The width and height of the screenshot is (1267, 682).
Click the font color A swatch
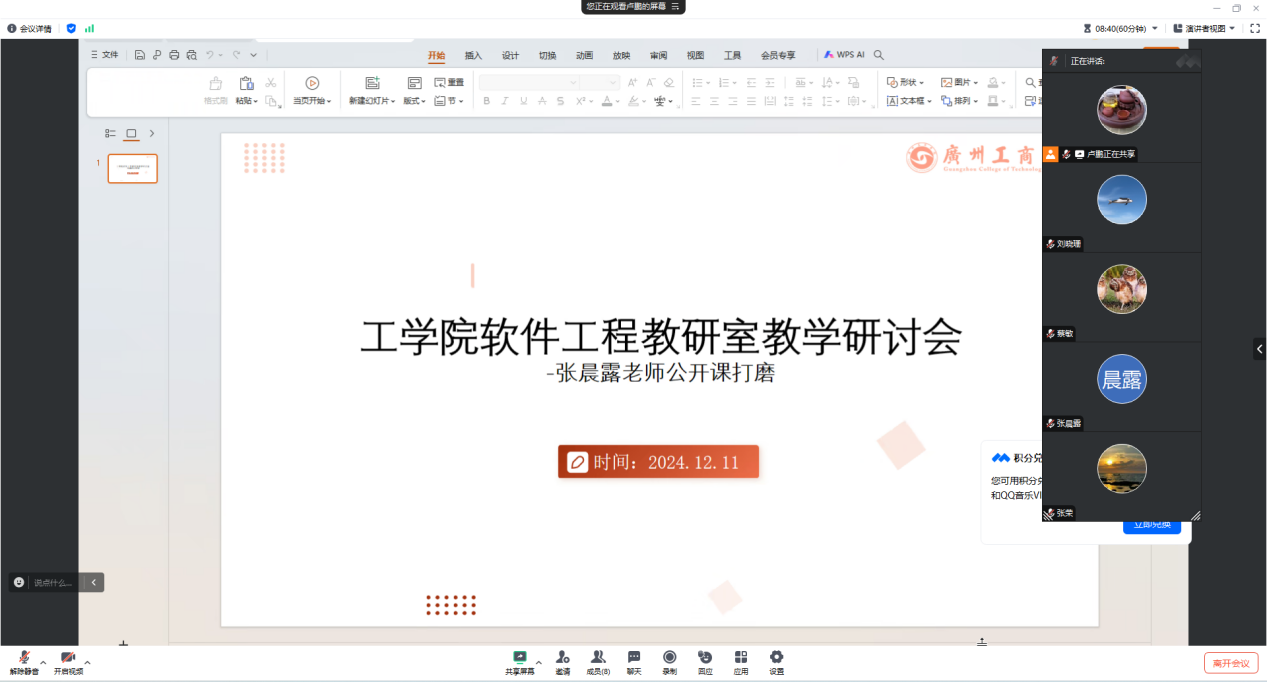click(606, 101)
